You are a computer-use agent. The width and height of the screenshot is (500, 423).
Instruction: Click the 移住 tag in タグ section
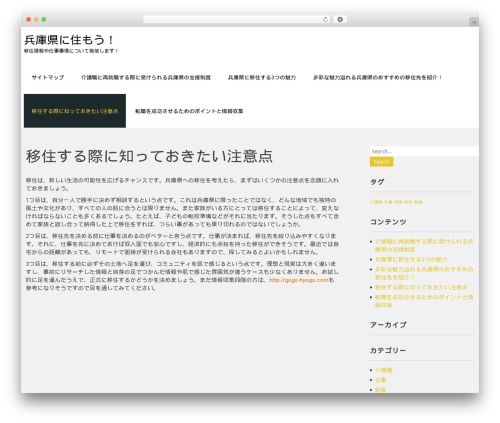pos(408,202)
